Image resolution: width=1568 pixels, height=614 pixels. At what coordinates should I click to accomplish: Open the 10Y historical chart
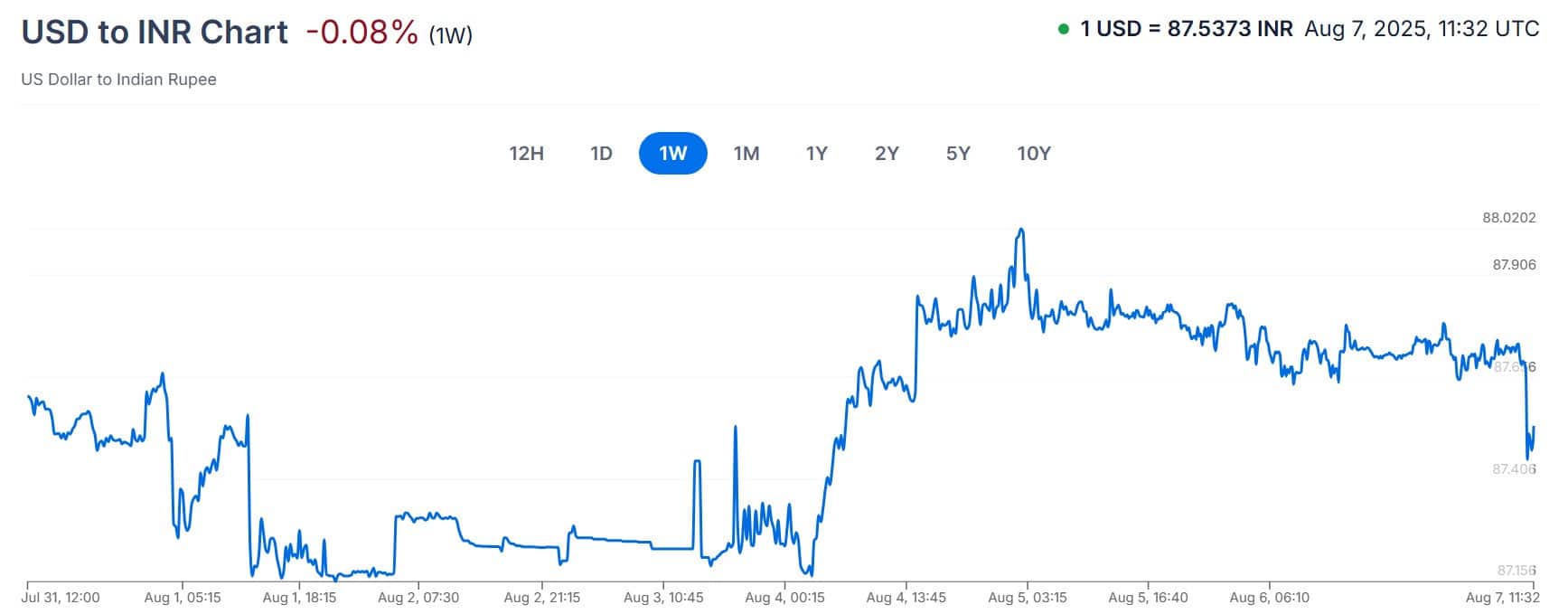click(x=1034, y=154)
